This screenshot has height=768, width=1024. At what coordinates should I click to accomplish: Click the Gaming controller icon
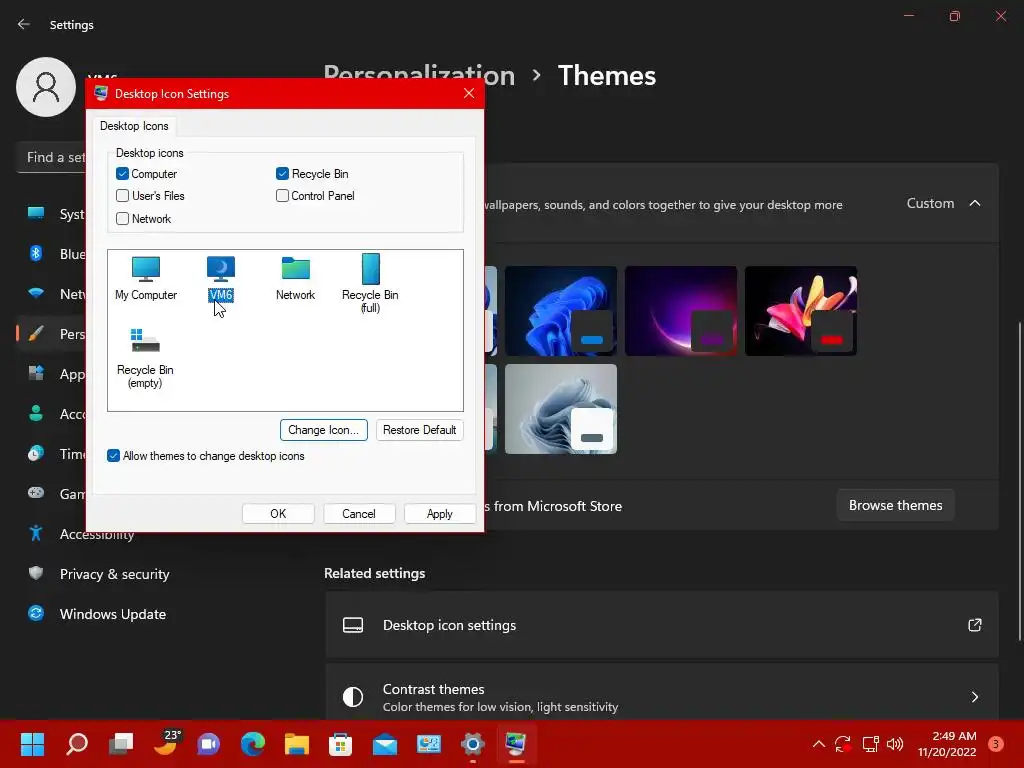[36, 493]
